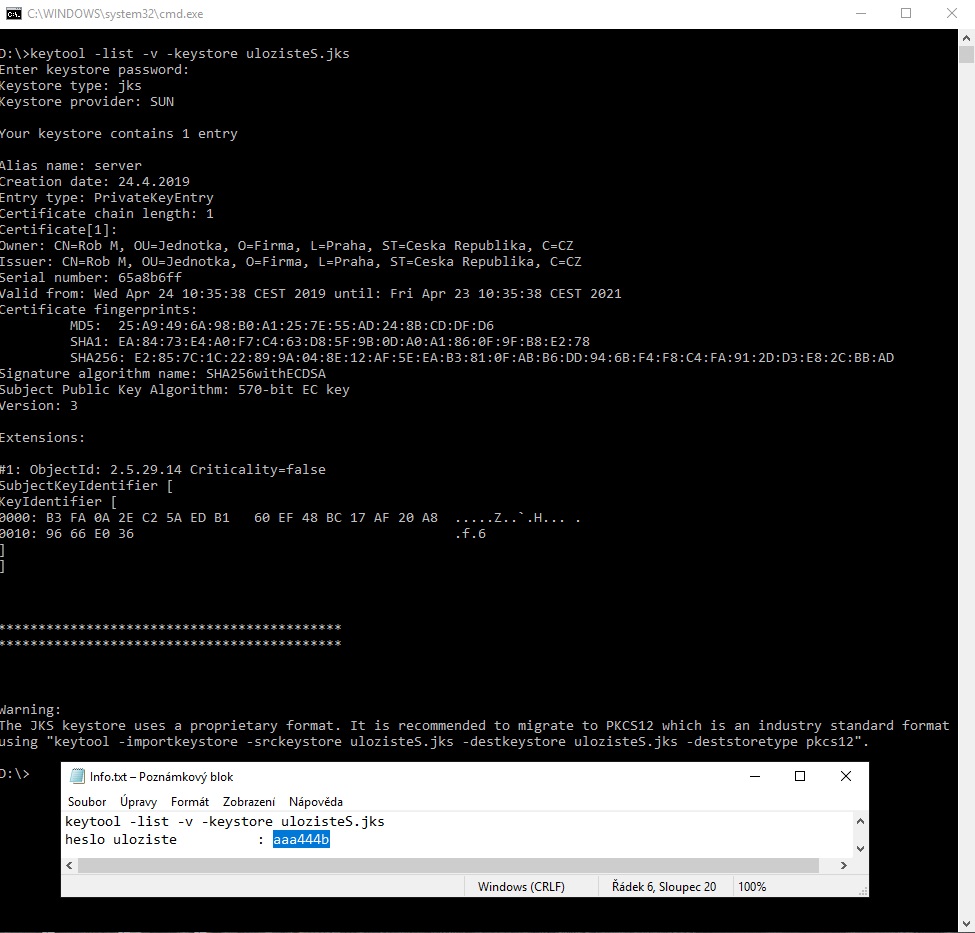975x933 pixels.
Task: Click the 'Signature algorithm name: SHA256withECDSA' line
Action: 162,373
